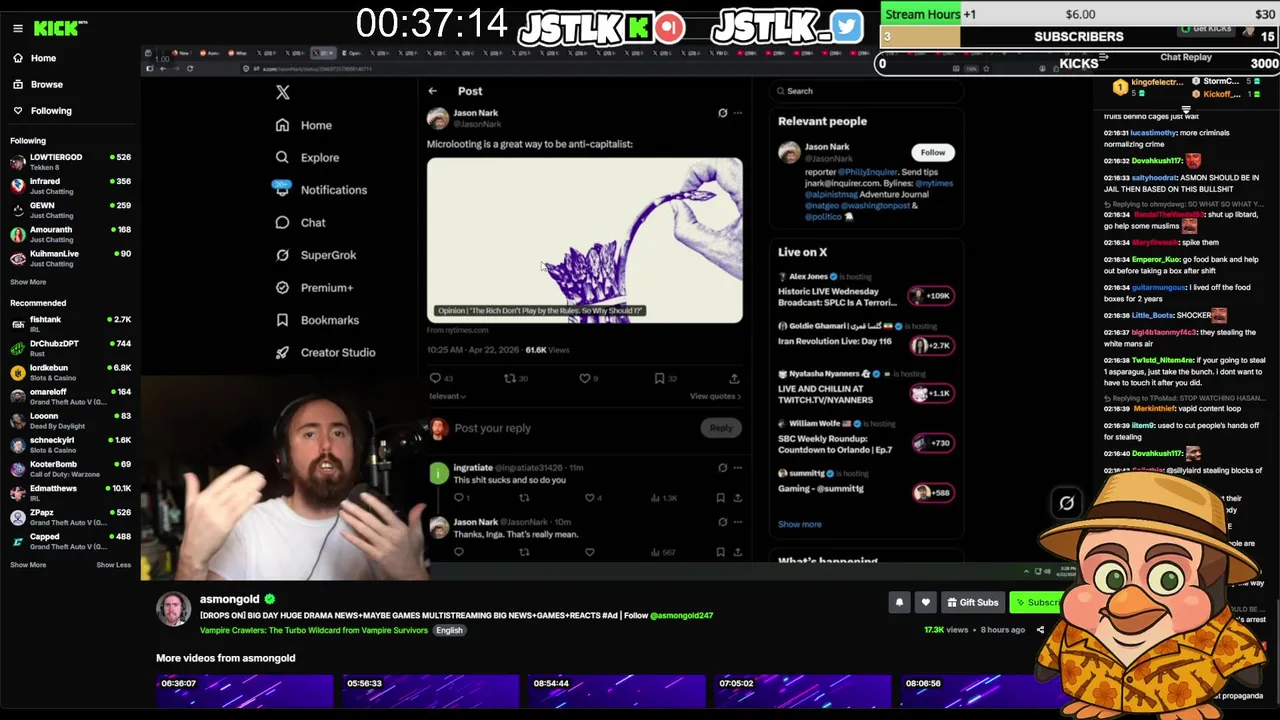
Task: Open Chat in X sidebar
Action: click(x=300, y=222)
